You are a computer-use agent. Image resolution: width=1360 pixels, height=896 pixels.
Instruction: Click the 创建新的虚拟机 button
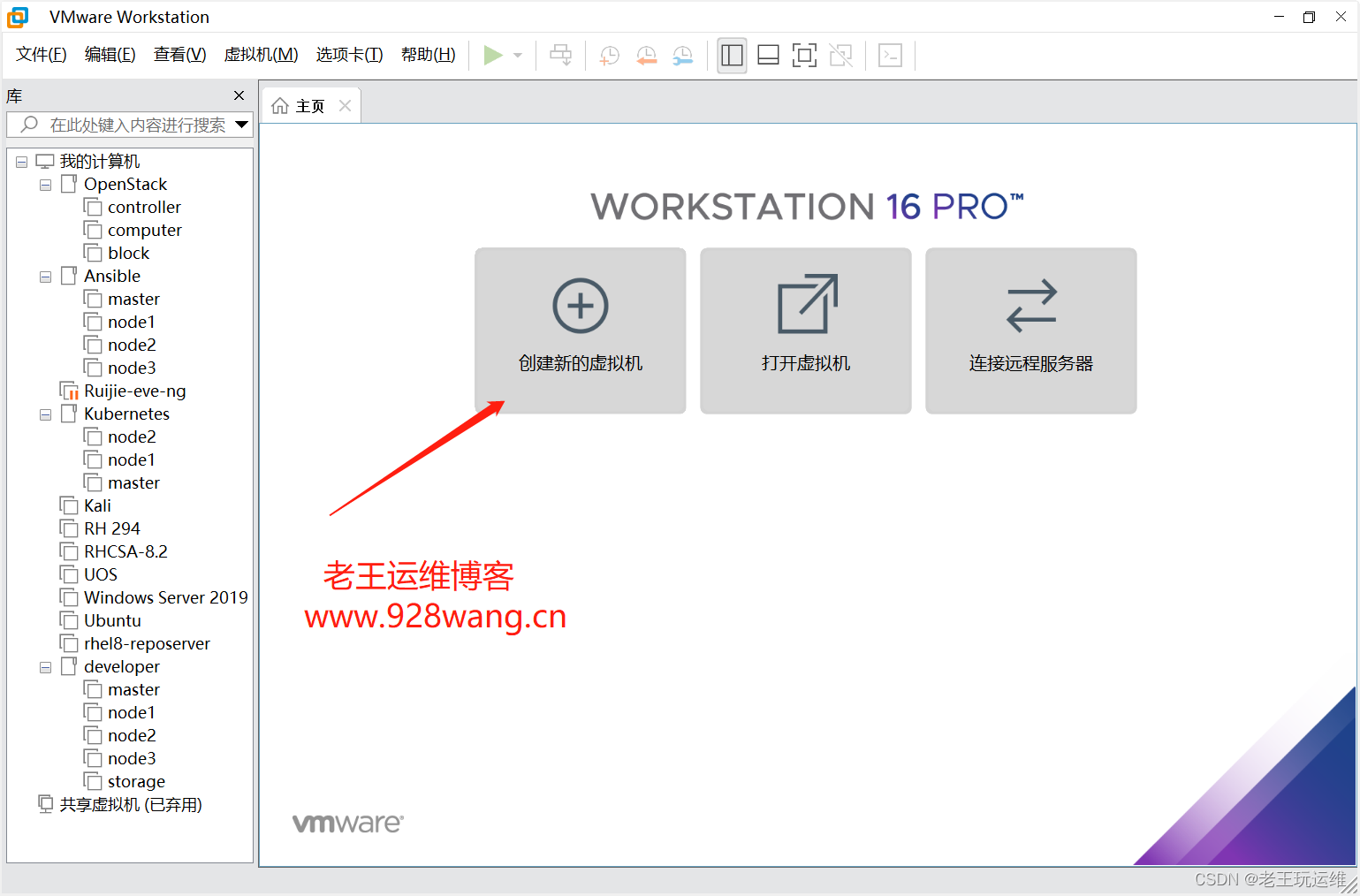tap(581, 330)
